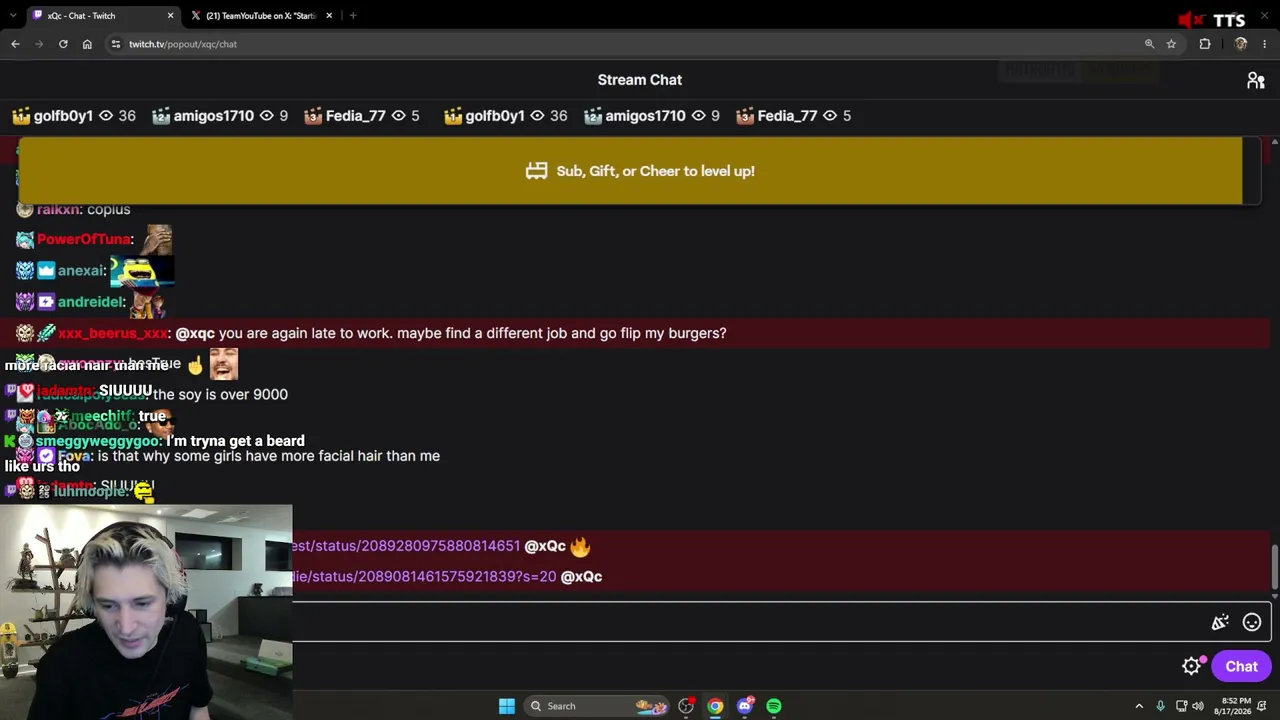Expand the tab search dropdown arrow

point(13,16)
